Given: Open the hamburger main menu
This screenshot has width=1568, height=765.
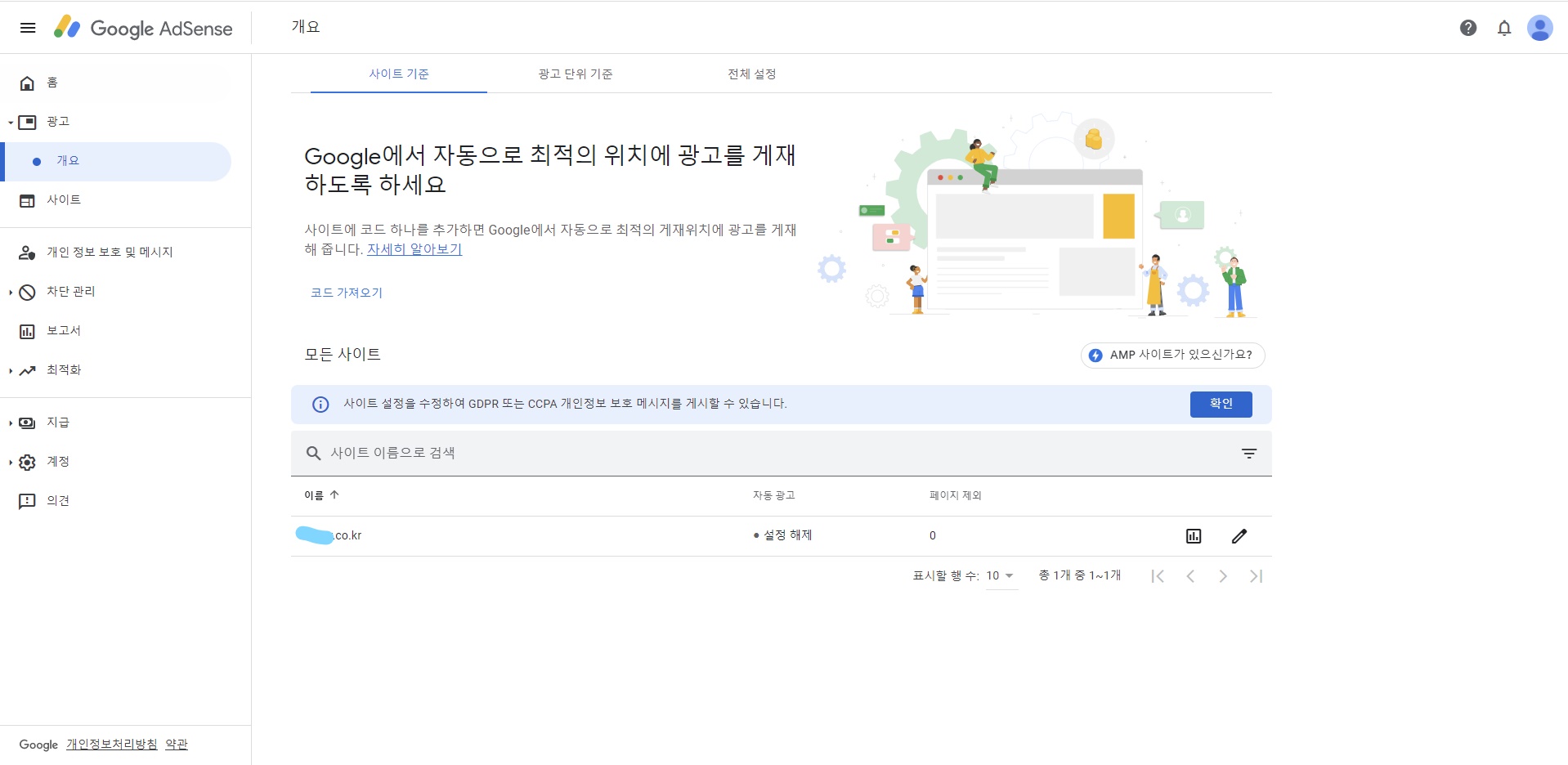Looking at the screenshot, I should 28,28.
